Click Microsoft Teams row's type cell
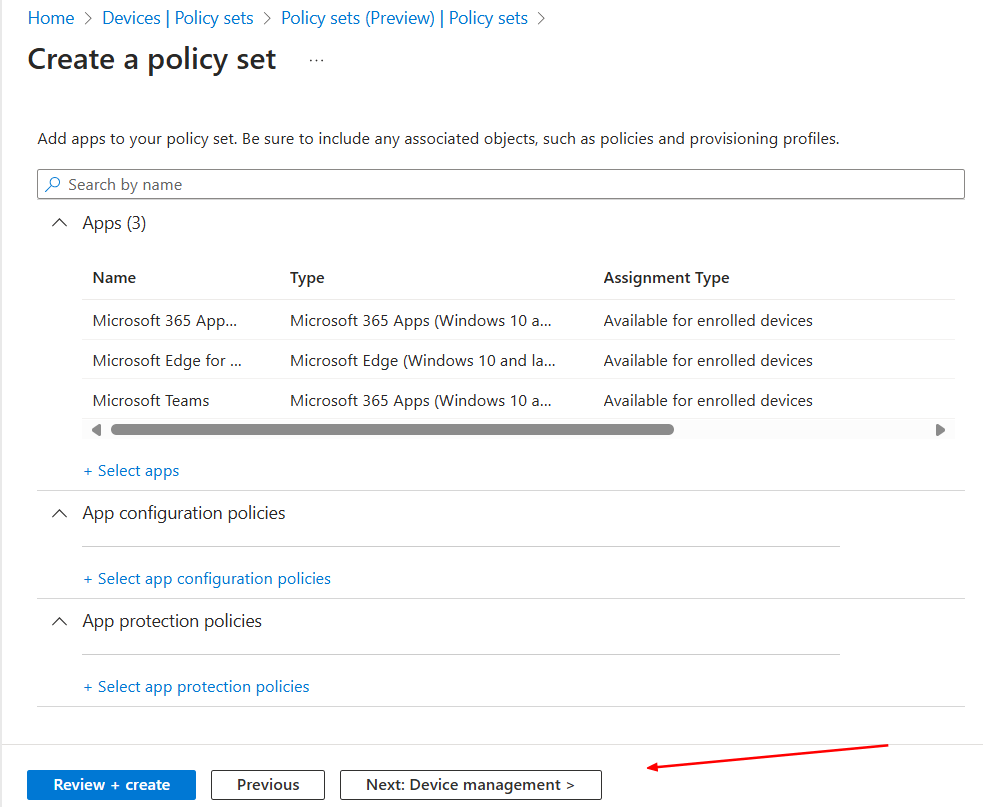This screenshot has width=983, height=807. (x=421, y=401)
